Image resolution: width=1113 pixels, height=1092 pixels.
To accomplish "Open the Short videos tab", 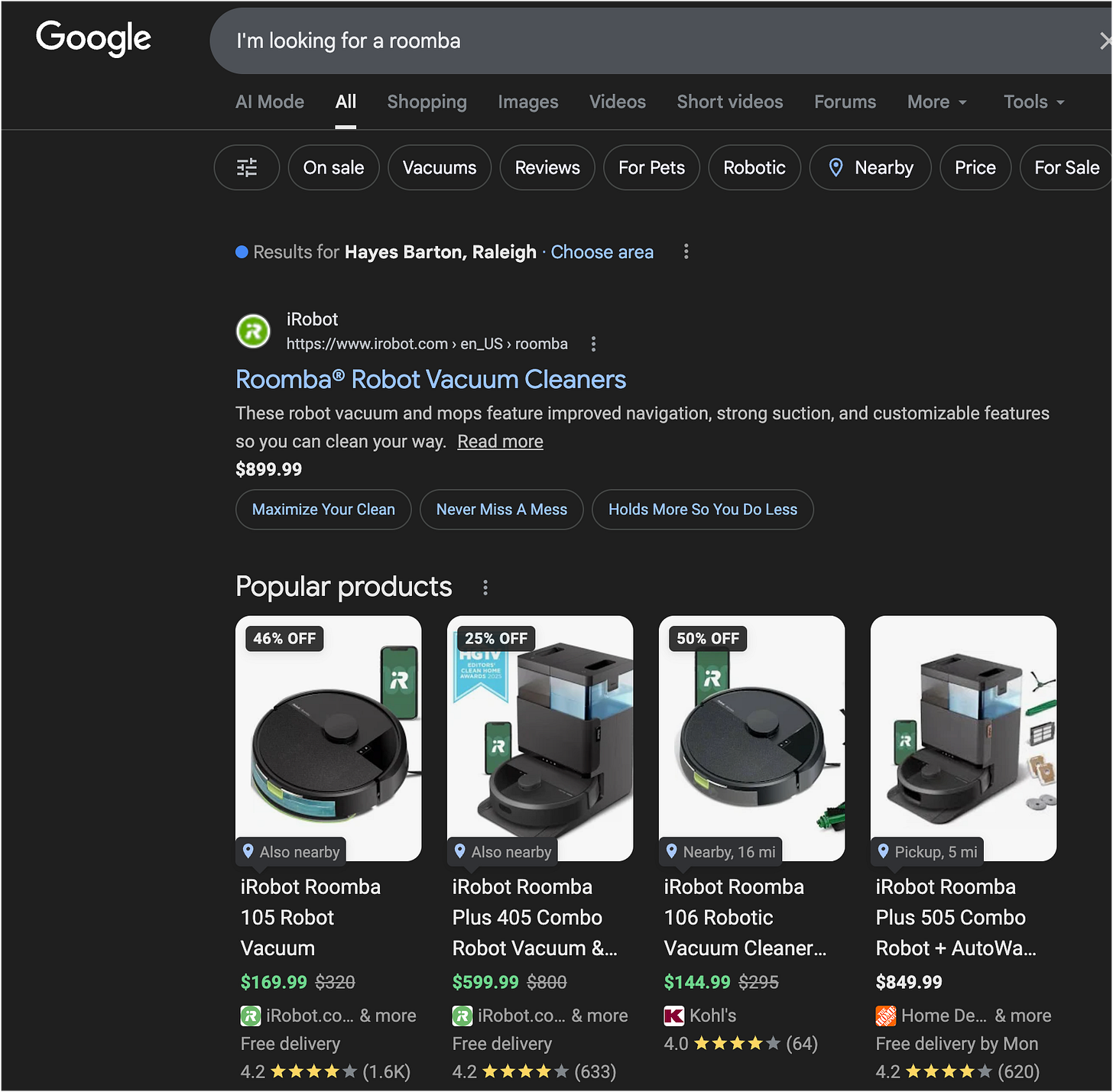I will (730, 102).
